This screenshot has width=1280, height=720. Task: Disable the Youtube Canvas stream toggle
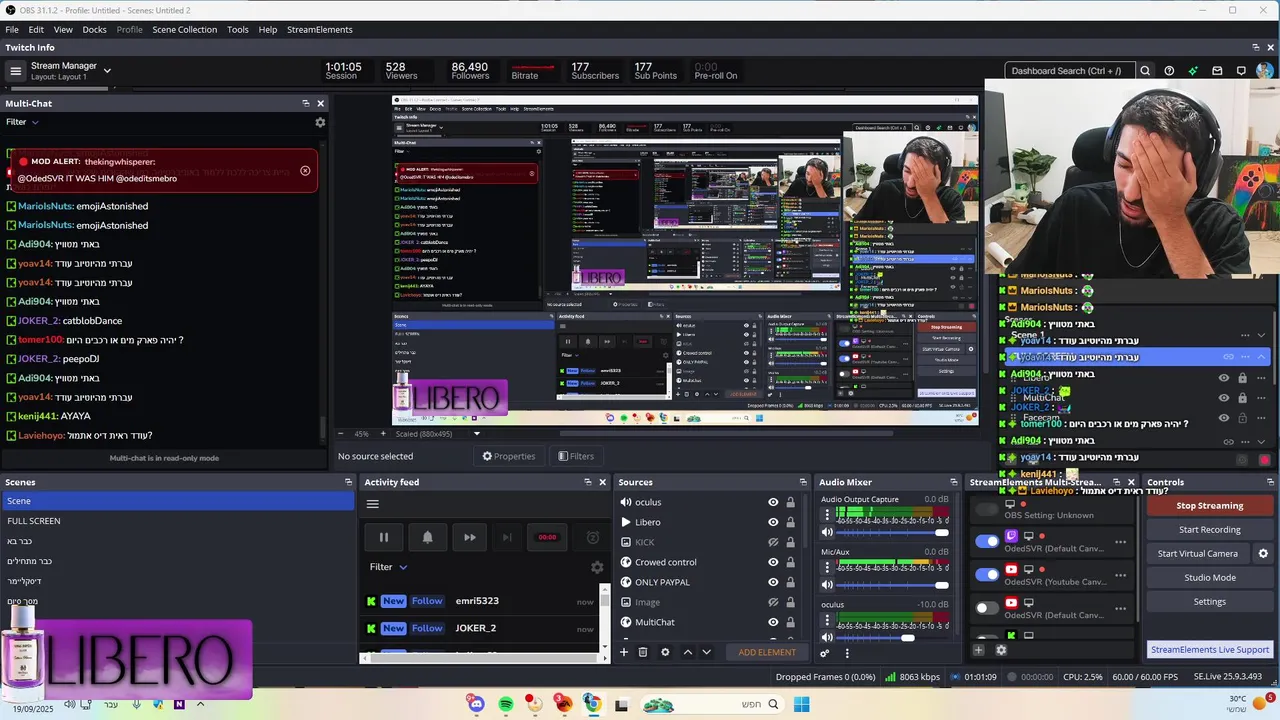[x=987, y=574]
